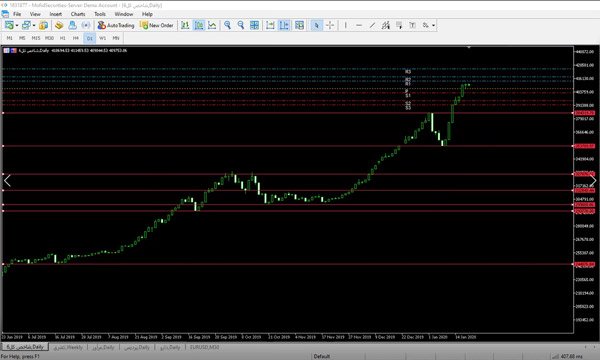
Task: Open the File menu
Action: (x=17, y=14)
